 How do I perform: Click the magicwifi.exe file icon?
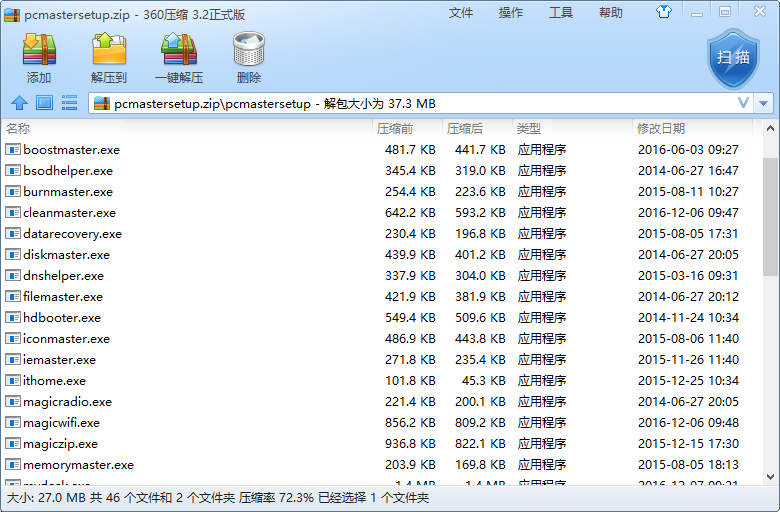tap(13, 422)
